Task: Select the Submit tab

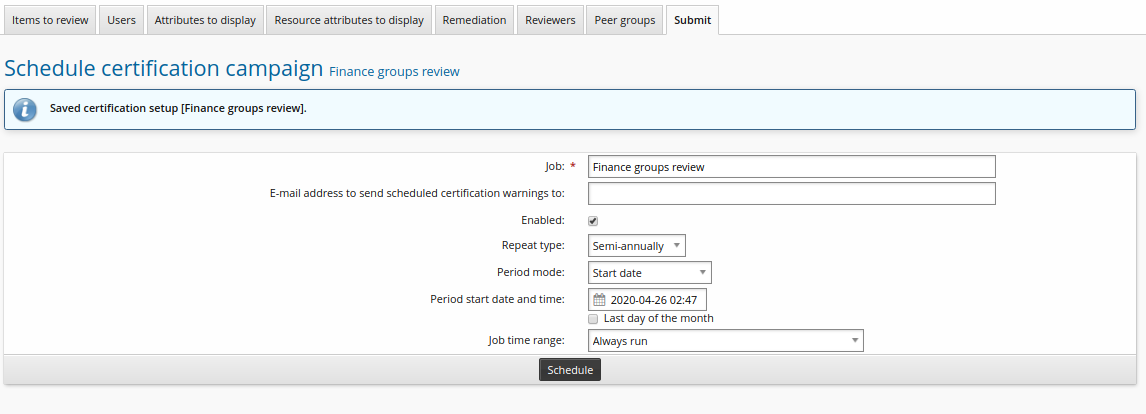Action: [x=692, y=20]
